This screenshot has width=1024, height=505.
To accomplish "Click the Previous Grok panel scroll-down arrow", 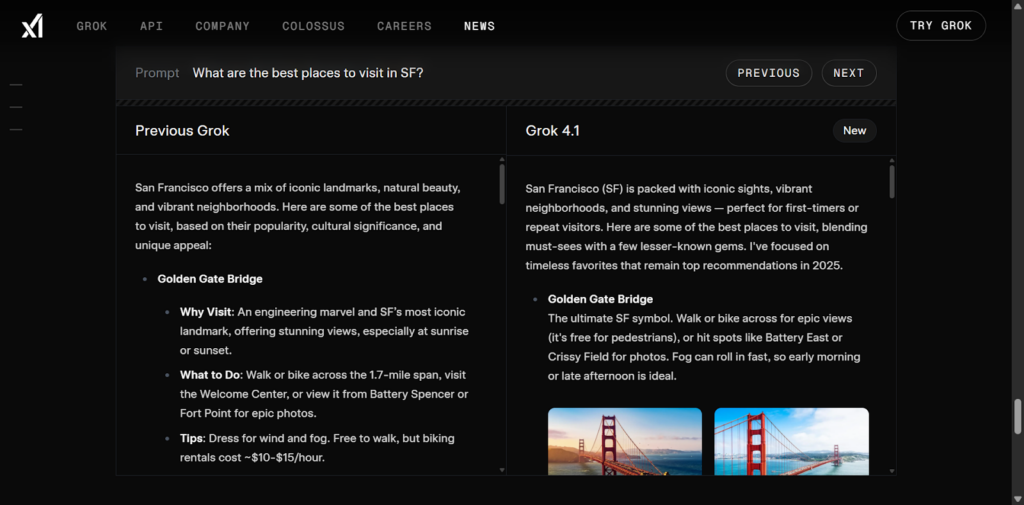I will (x=502, y=469).
